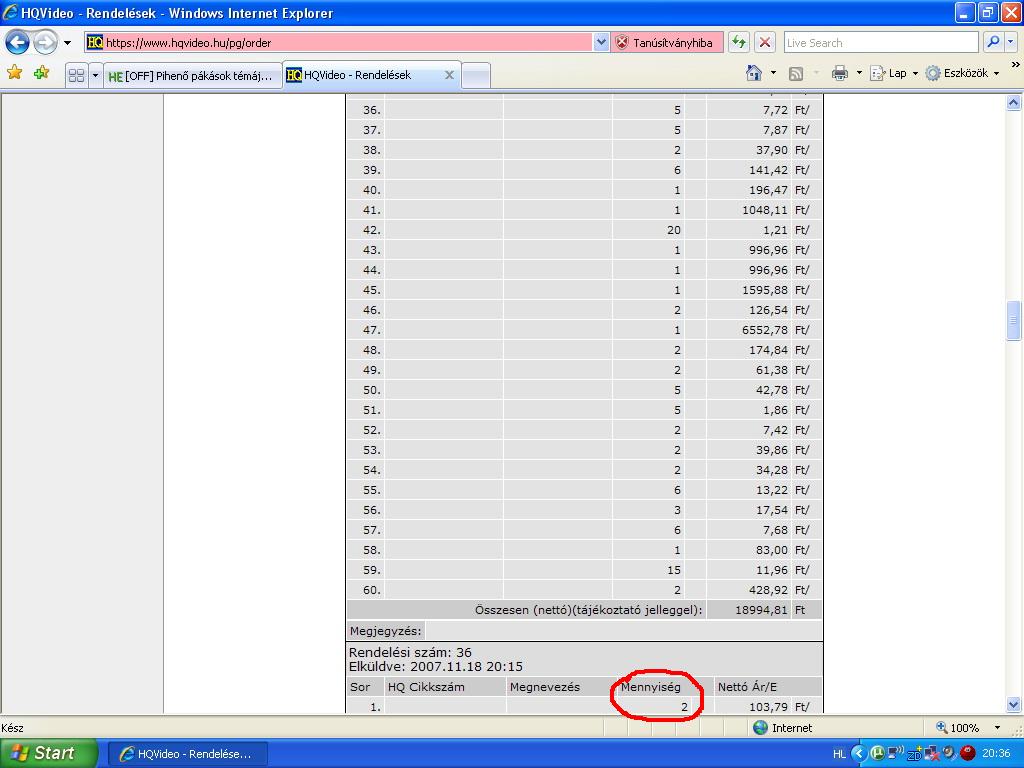Click the price 1595,88 in row 45
1024x768 pixels.
pyautogui.click(x=765, y=290)
